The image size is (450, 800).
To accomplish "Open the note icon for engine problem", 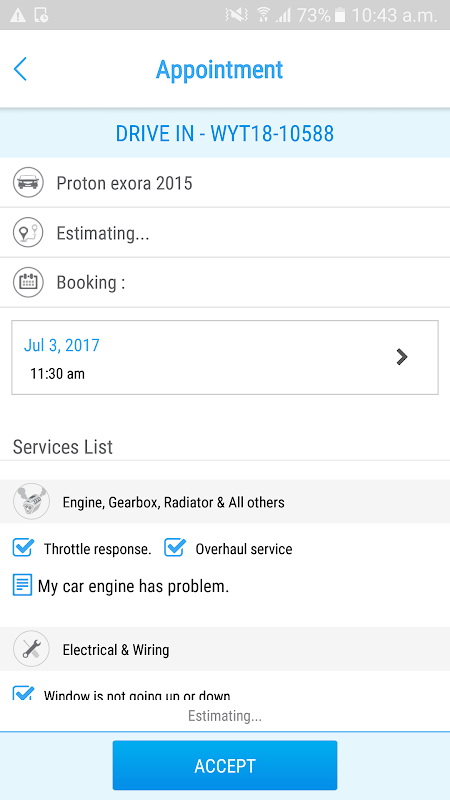I will point(22,585).
